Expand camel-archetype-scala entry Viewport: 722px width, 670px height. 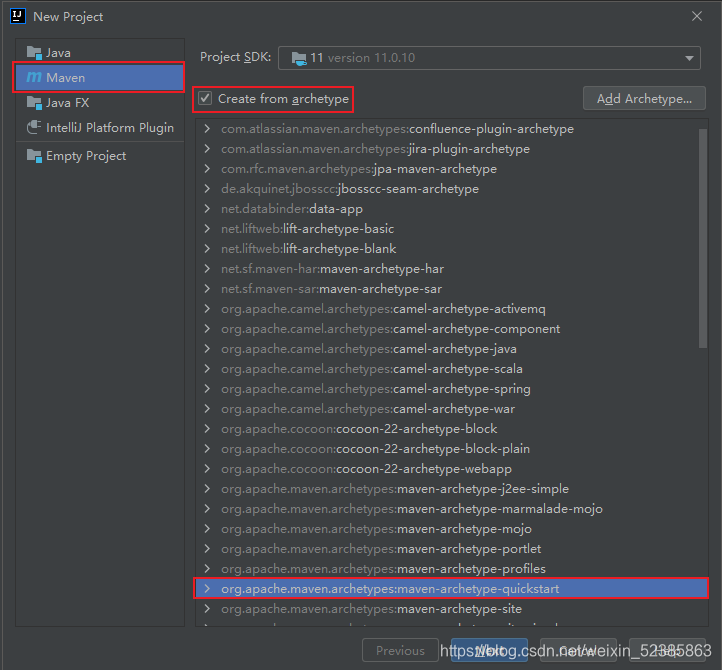207,369
